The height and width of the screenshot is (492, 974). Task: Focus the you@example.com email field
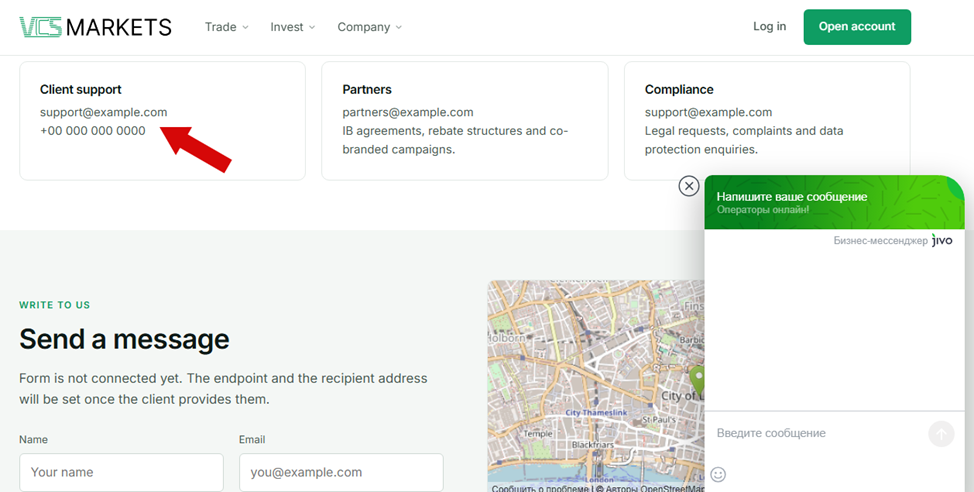coord(341,472)
